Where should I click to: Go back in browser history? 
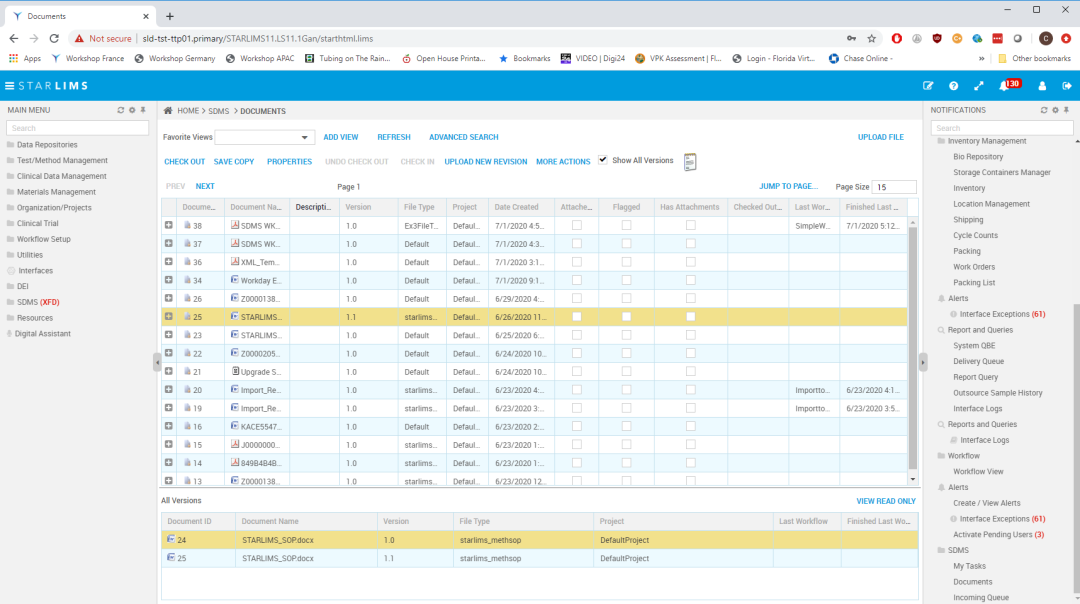(x=14, y=39)
